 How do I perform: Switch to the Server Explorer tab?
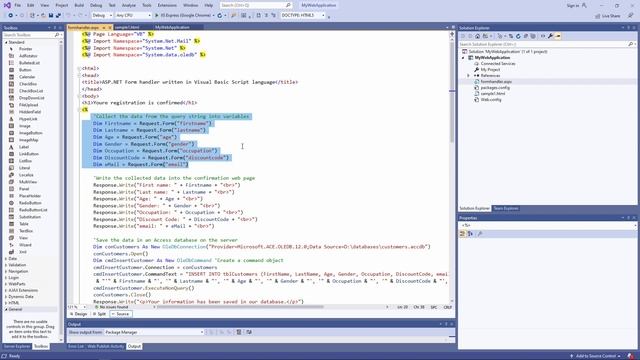tap(17, 347)
